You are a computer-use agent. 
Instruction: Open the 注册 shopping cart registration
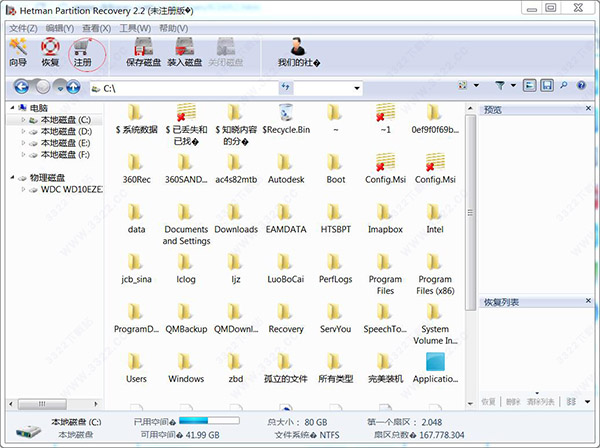(x=82, y=53)
